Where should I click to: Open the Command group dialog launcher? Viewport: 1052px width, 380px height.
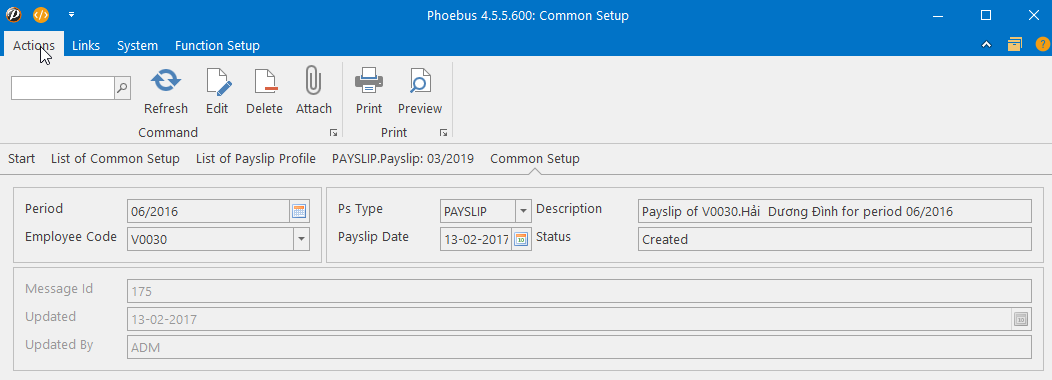(x=333, y=133)
